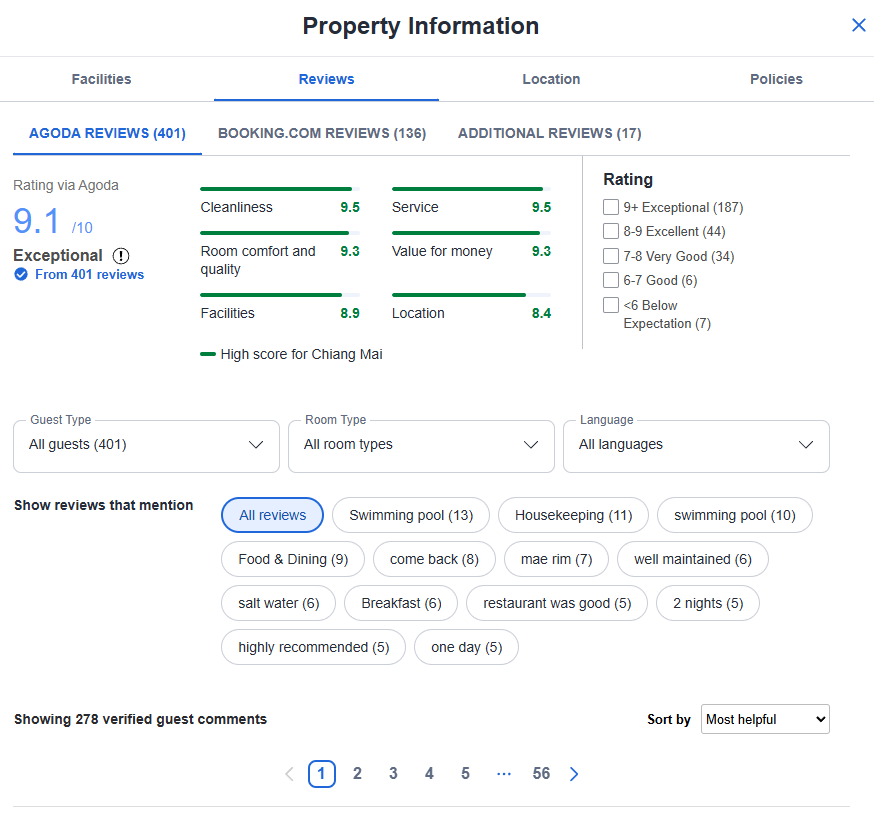Viewport: 874px width, 814px height.
Task: Open the Booking.com Reviews tab
Action: [x=322, y=133]
